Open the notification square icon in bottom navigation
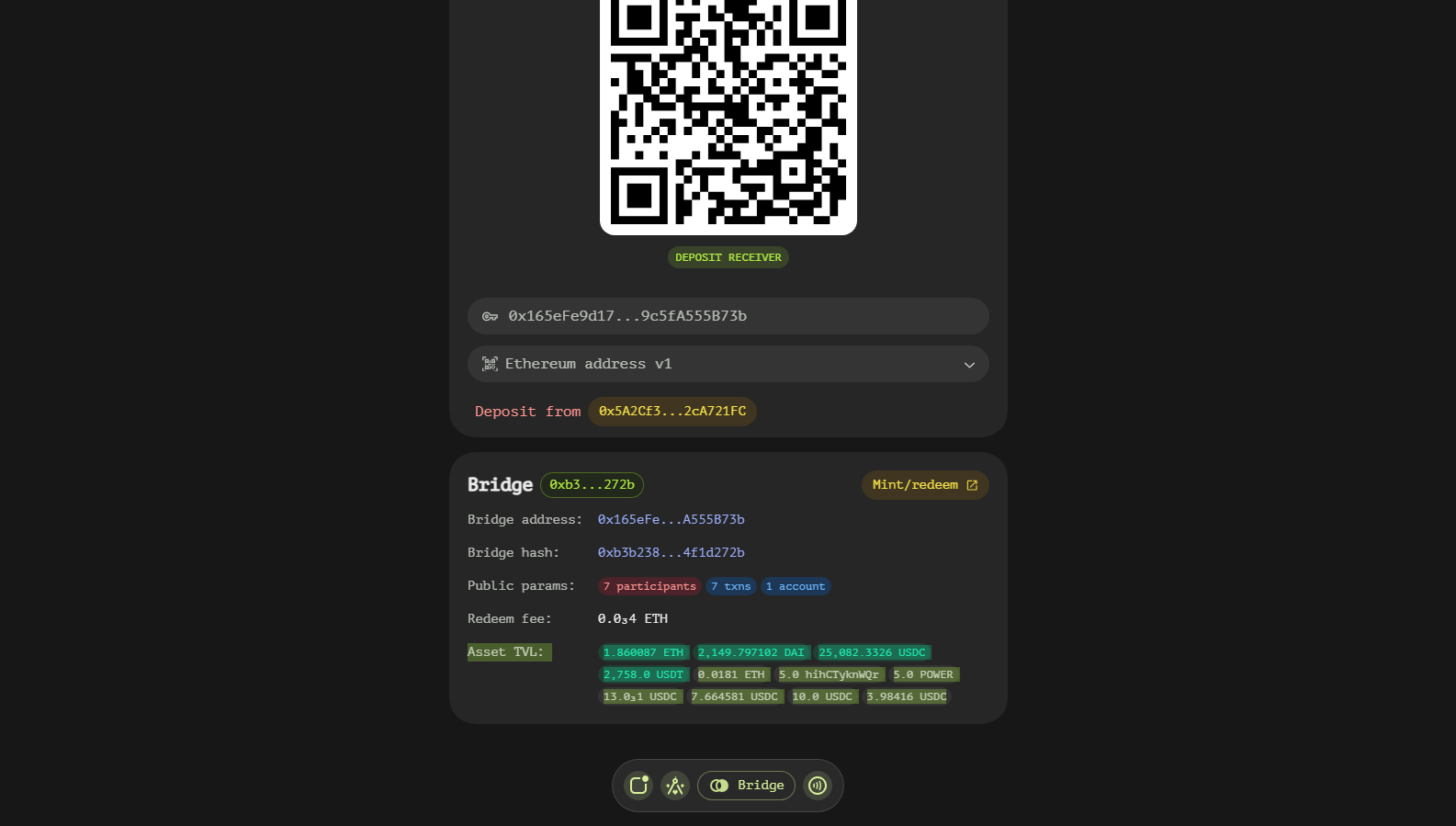 638,786
